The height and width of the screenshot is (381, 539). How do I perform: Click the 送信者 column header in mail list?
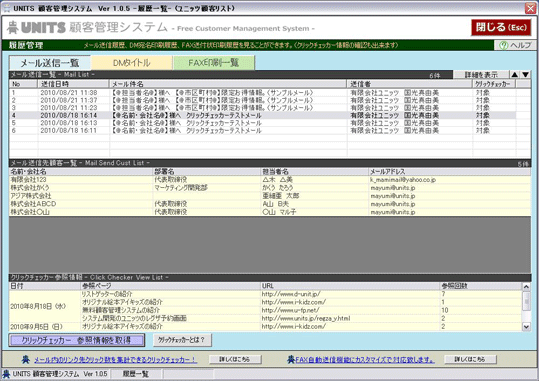410,84
